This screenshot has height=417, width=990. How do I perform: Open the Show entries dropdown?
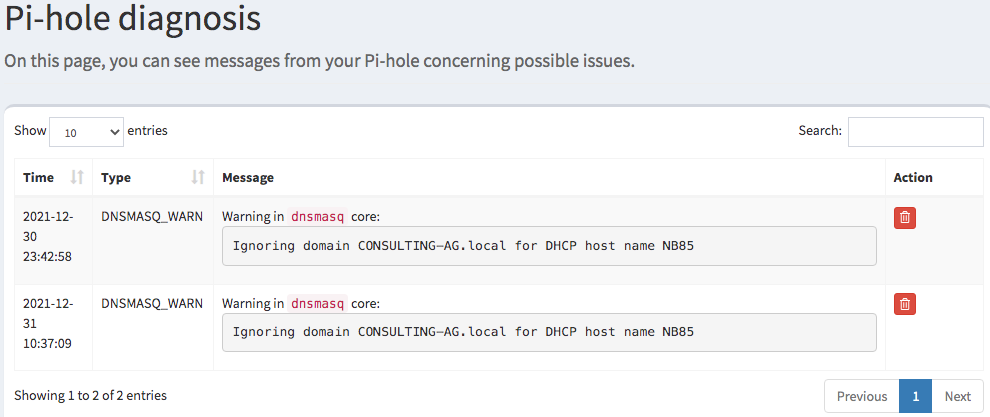(x=86, y=132)
